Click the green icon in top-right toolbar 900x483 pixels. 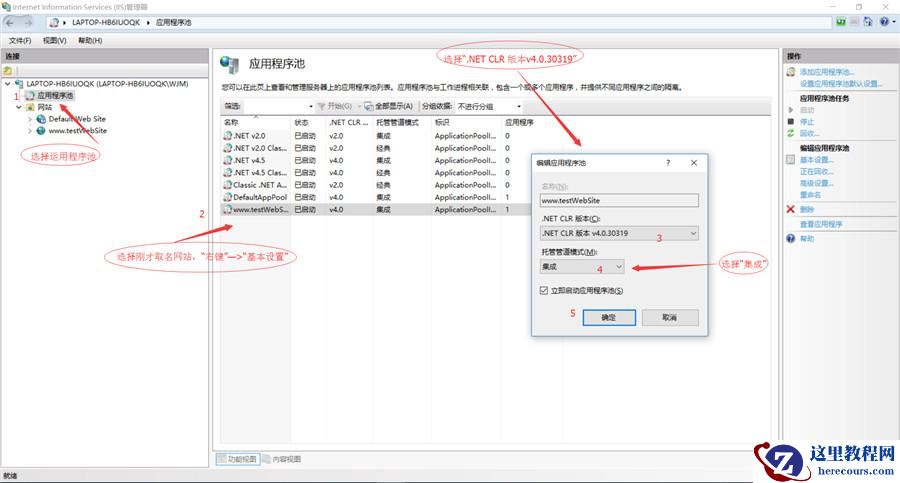coord(841,22)
